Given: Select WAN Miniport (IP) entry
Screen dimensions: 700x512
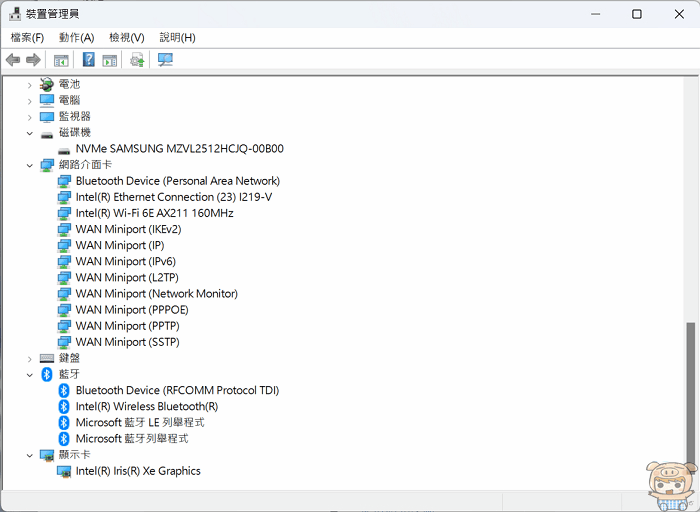Looking at the screenshot, I should [x=120, y=246].
